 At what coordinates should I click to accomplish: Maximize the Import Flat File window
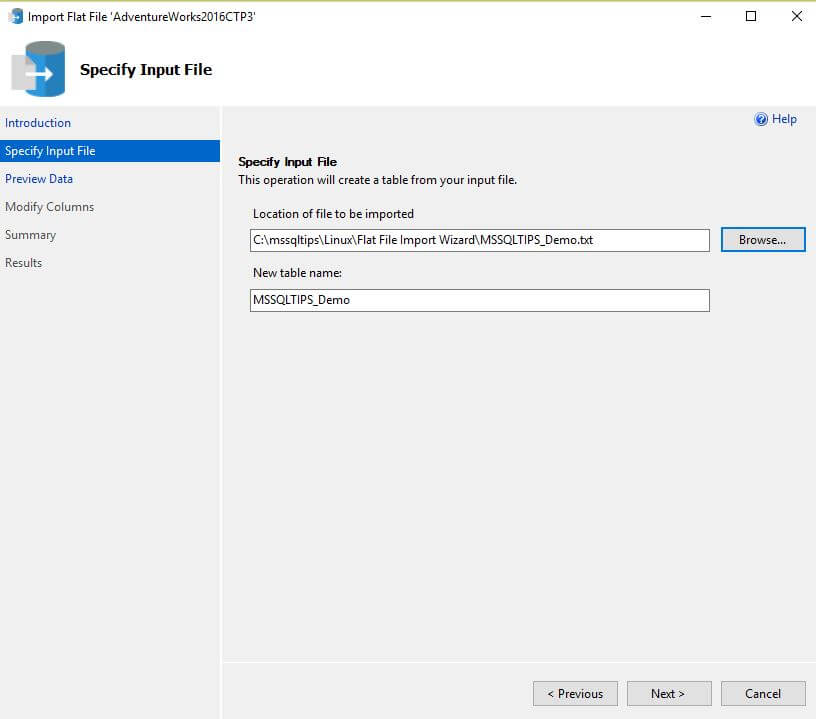(751, 16)
